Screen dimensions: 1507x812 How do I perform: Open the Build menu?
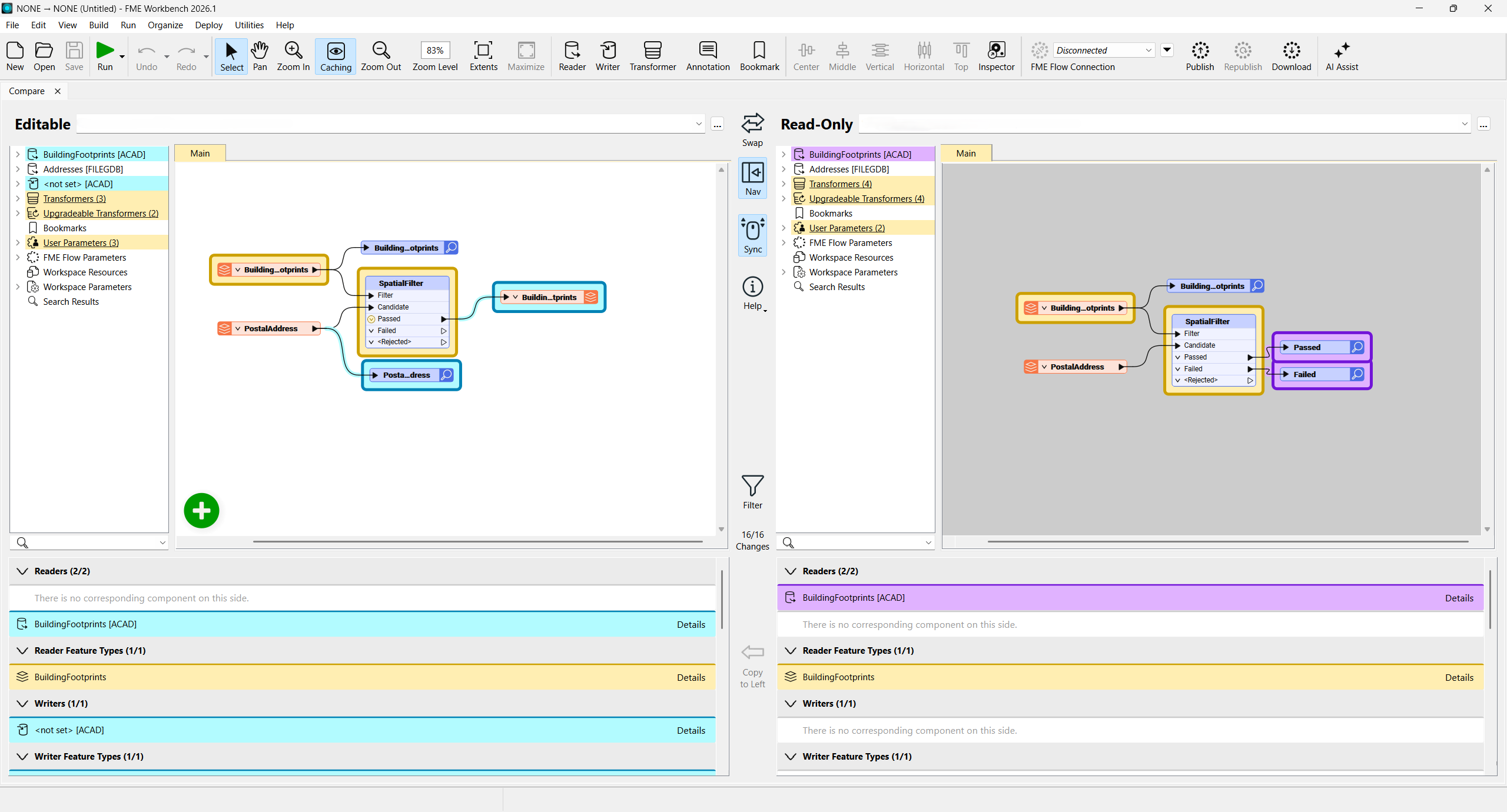tap(98, 25)
